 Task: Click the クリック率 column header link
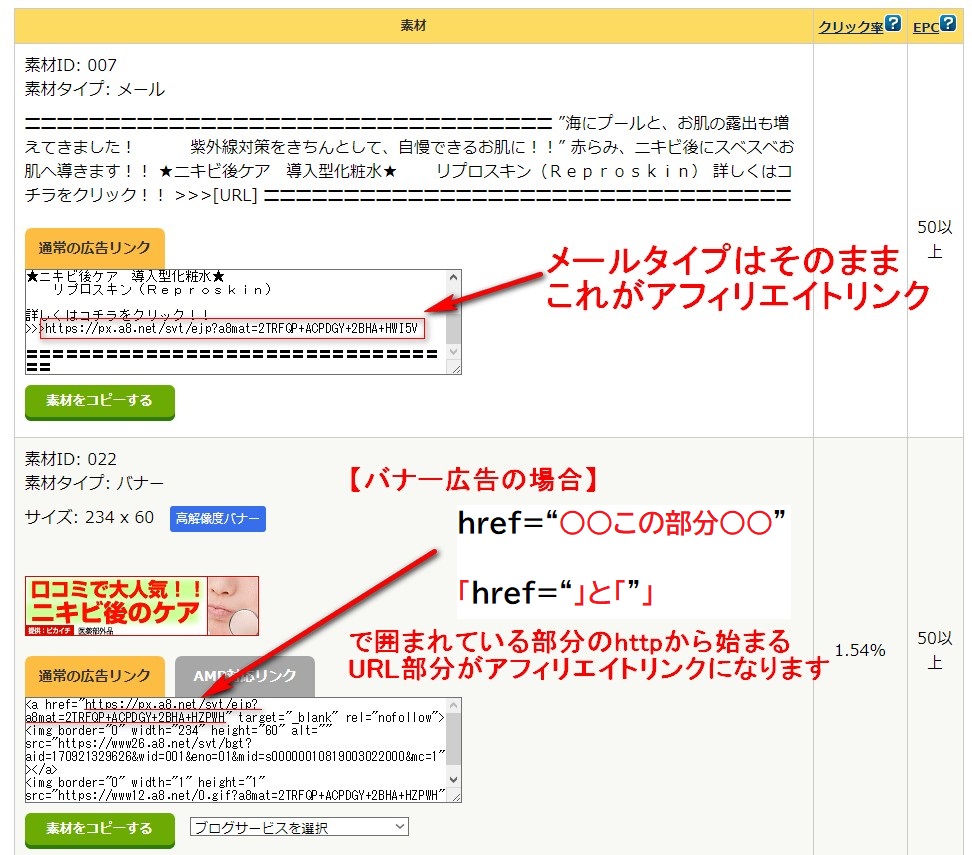tap(850, 27)
